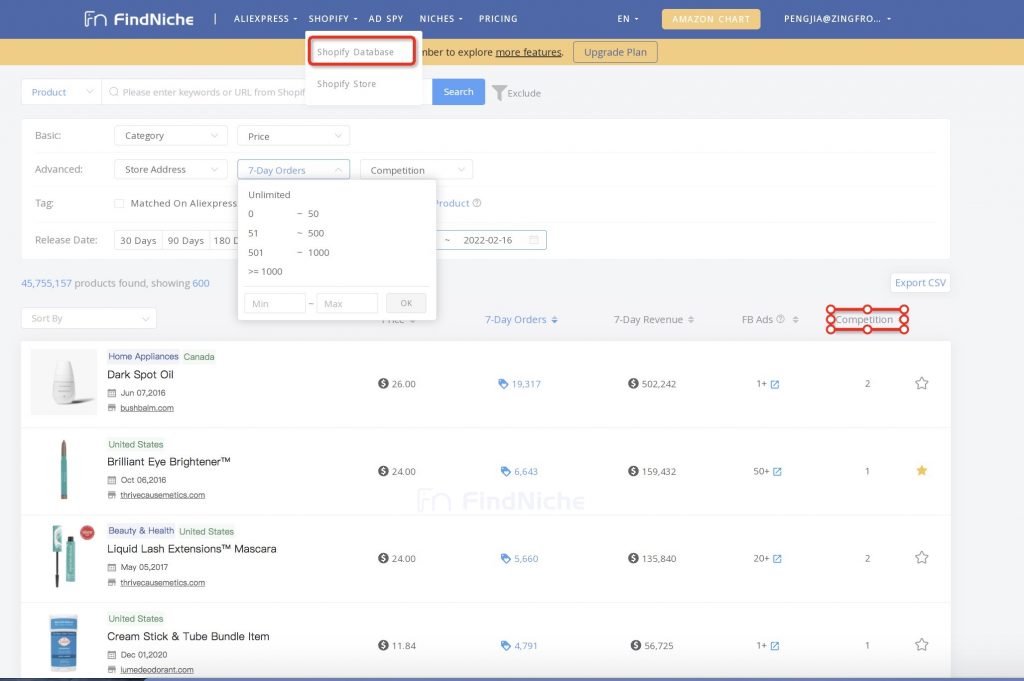Open the NICHES navigation menu
This screenshot has height=681, width=1024.
click(x=441, y=19)
